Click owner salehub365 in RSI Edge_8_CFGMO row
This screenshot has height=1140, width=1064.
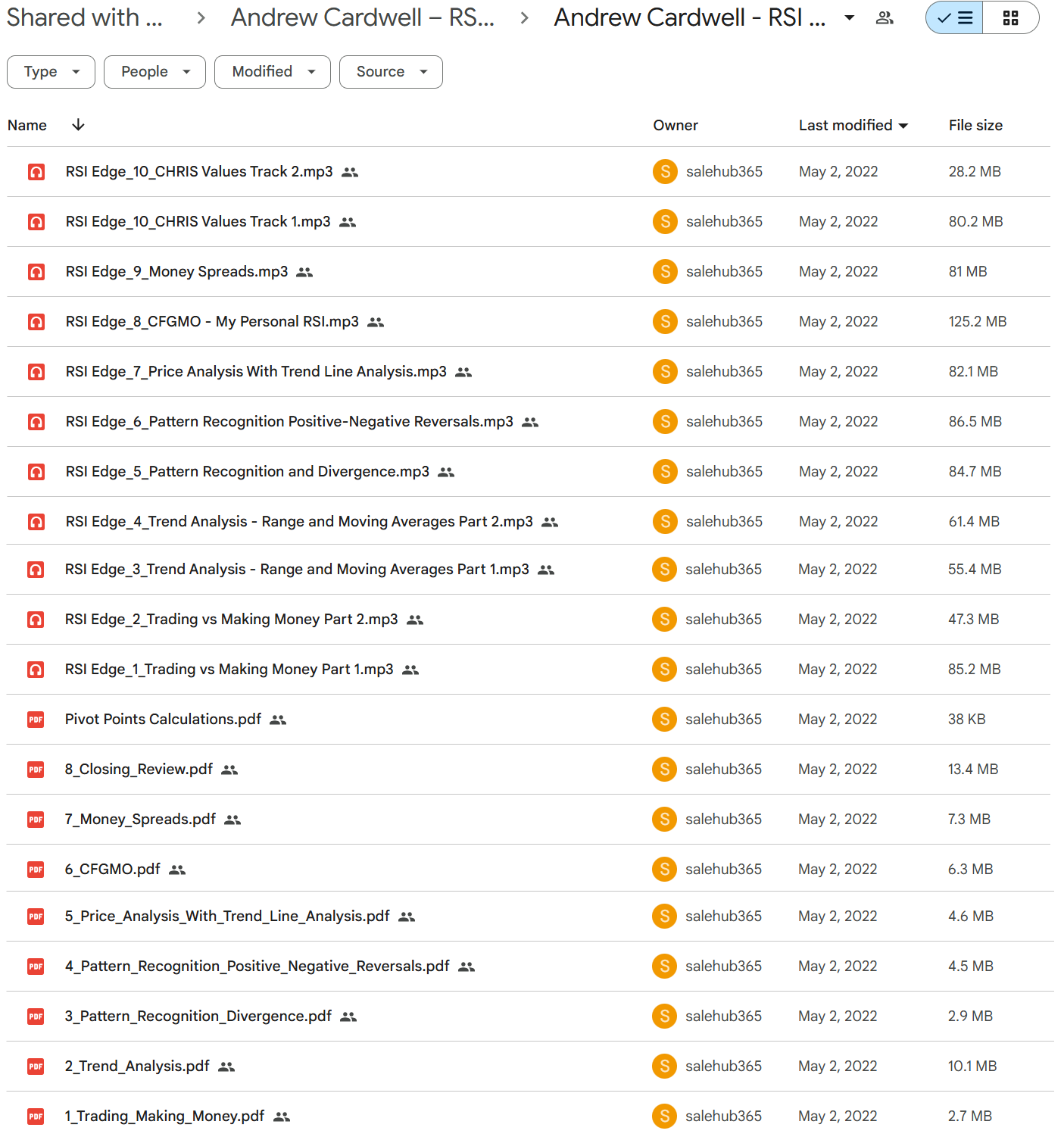pyautogui.click(x=724, y=322)
